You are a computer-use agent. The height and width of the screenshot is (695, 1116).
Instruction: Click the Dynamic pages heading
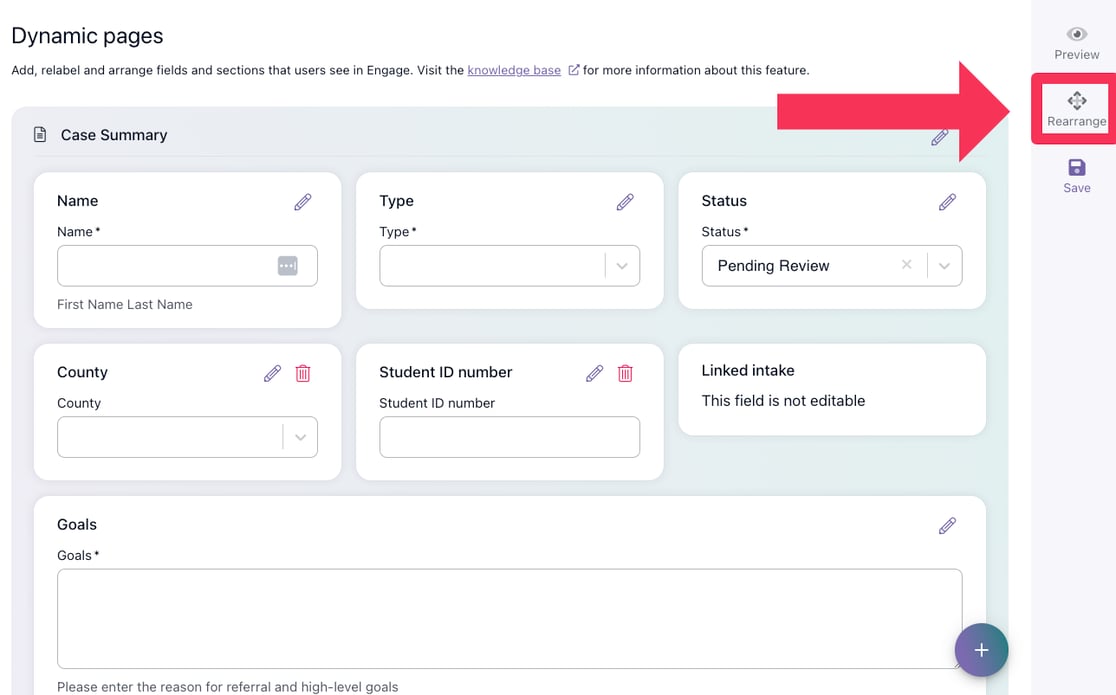pyautogui.click(x=88, y=36)
